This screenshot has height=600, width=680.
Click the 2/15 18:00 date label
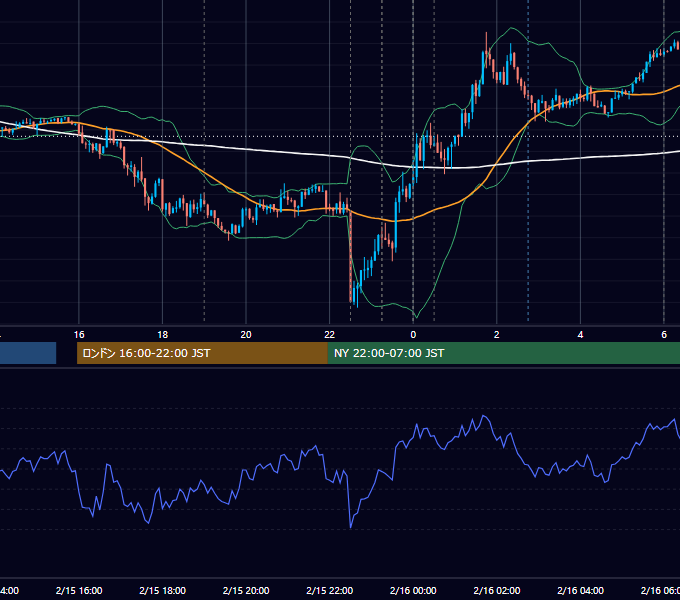pyautogui.click(x=163, y=590)
